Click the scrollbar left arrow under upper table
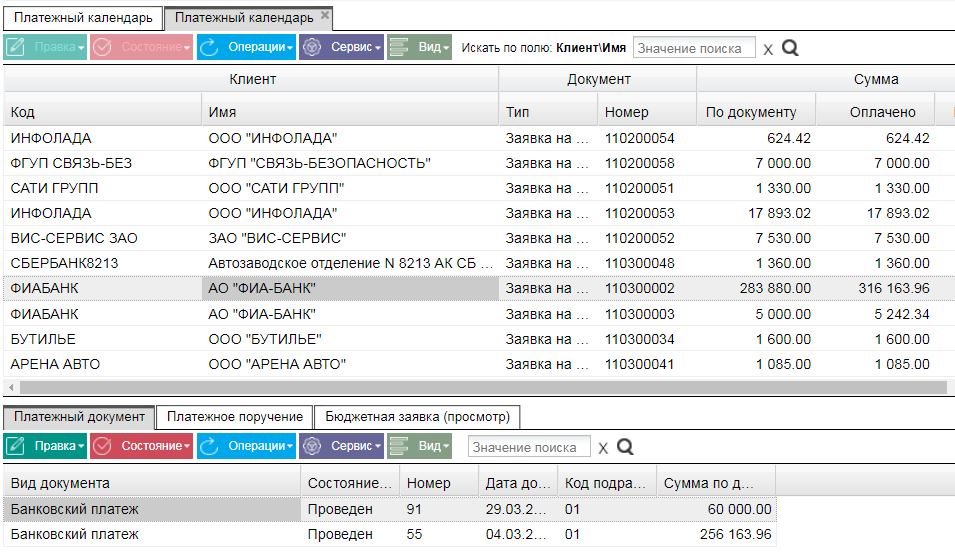The height and width of the screenshot is (556, 955). point(11,387)
